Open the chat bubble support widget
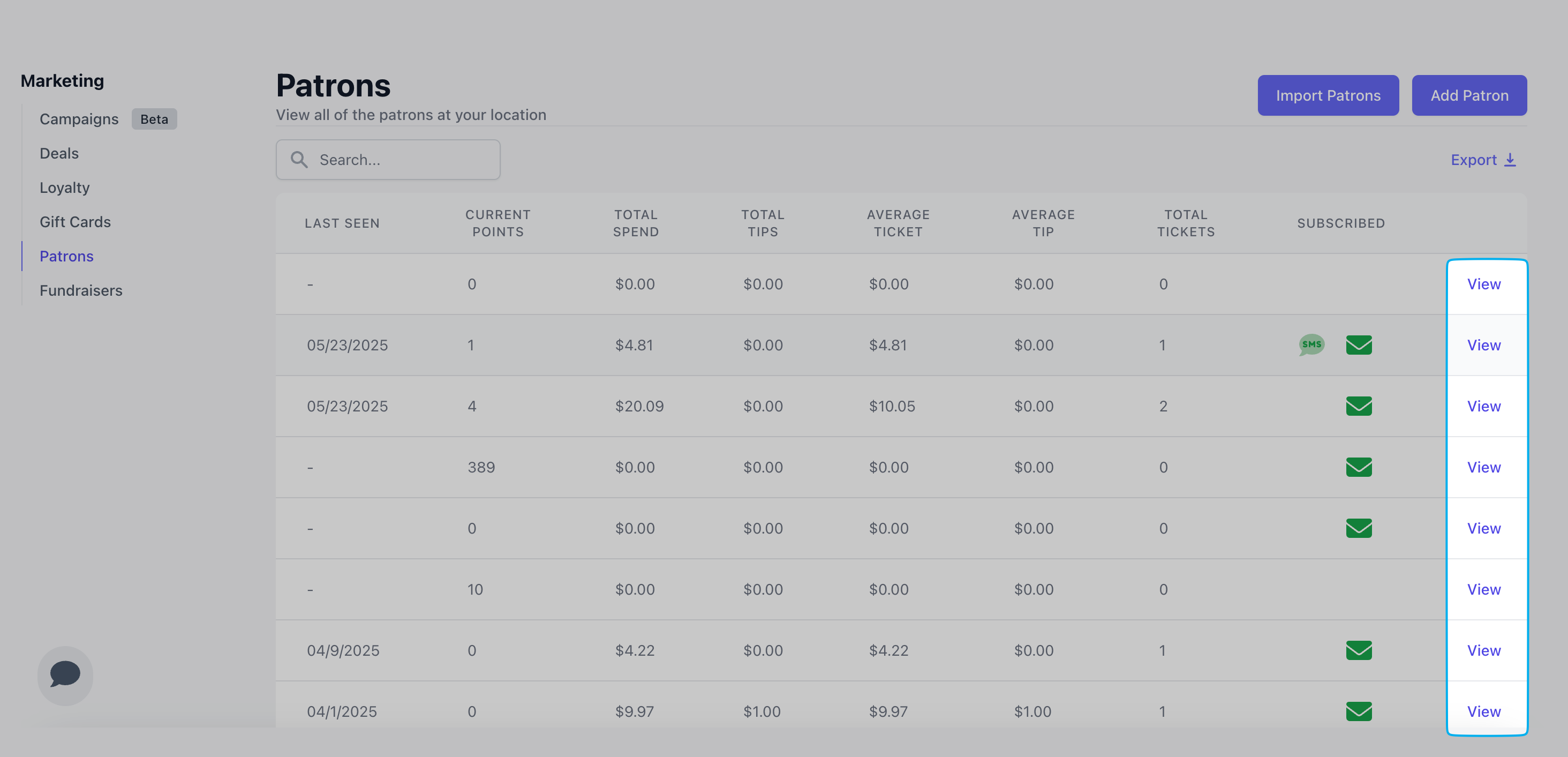1568x757 pixels. [65, 675]
